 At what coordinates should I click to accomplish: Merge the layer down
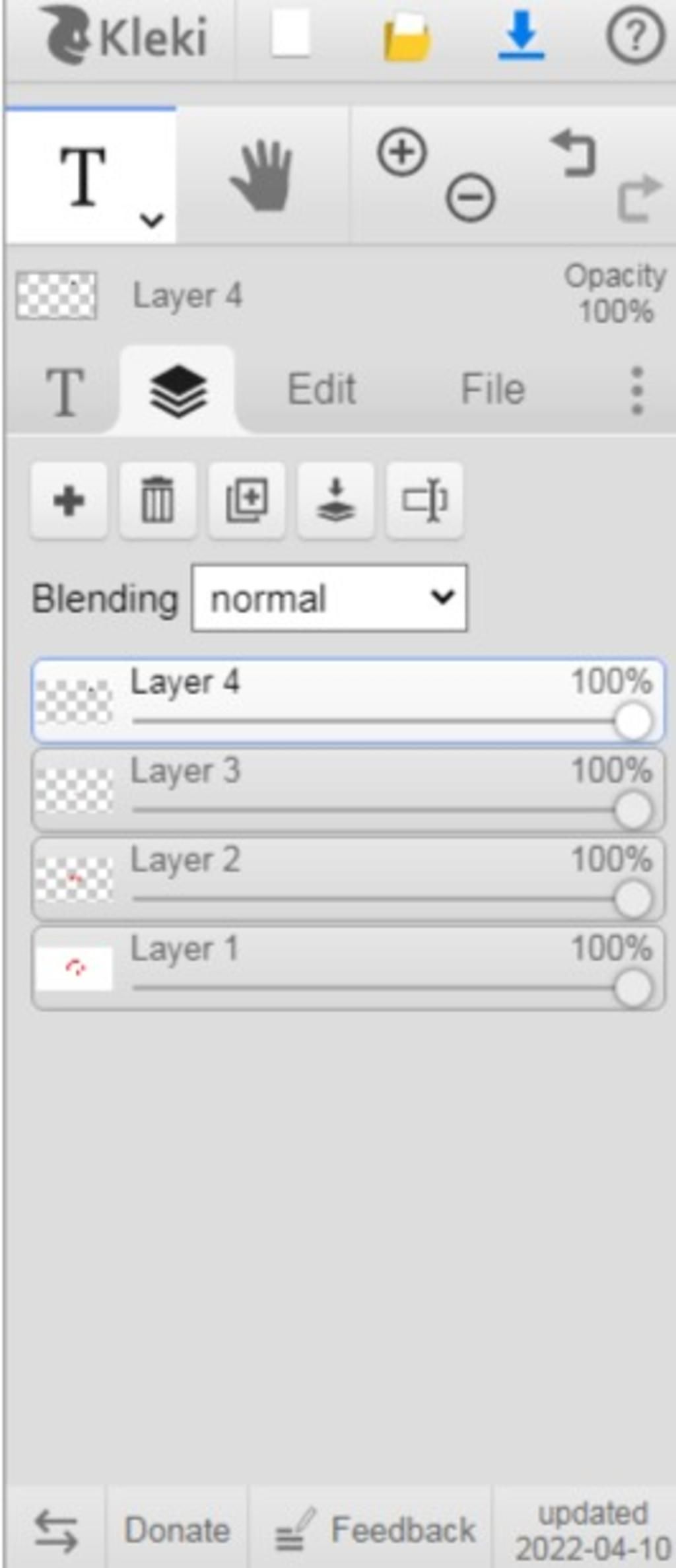tap(336, 500)
